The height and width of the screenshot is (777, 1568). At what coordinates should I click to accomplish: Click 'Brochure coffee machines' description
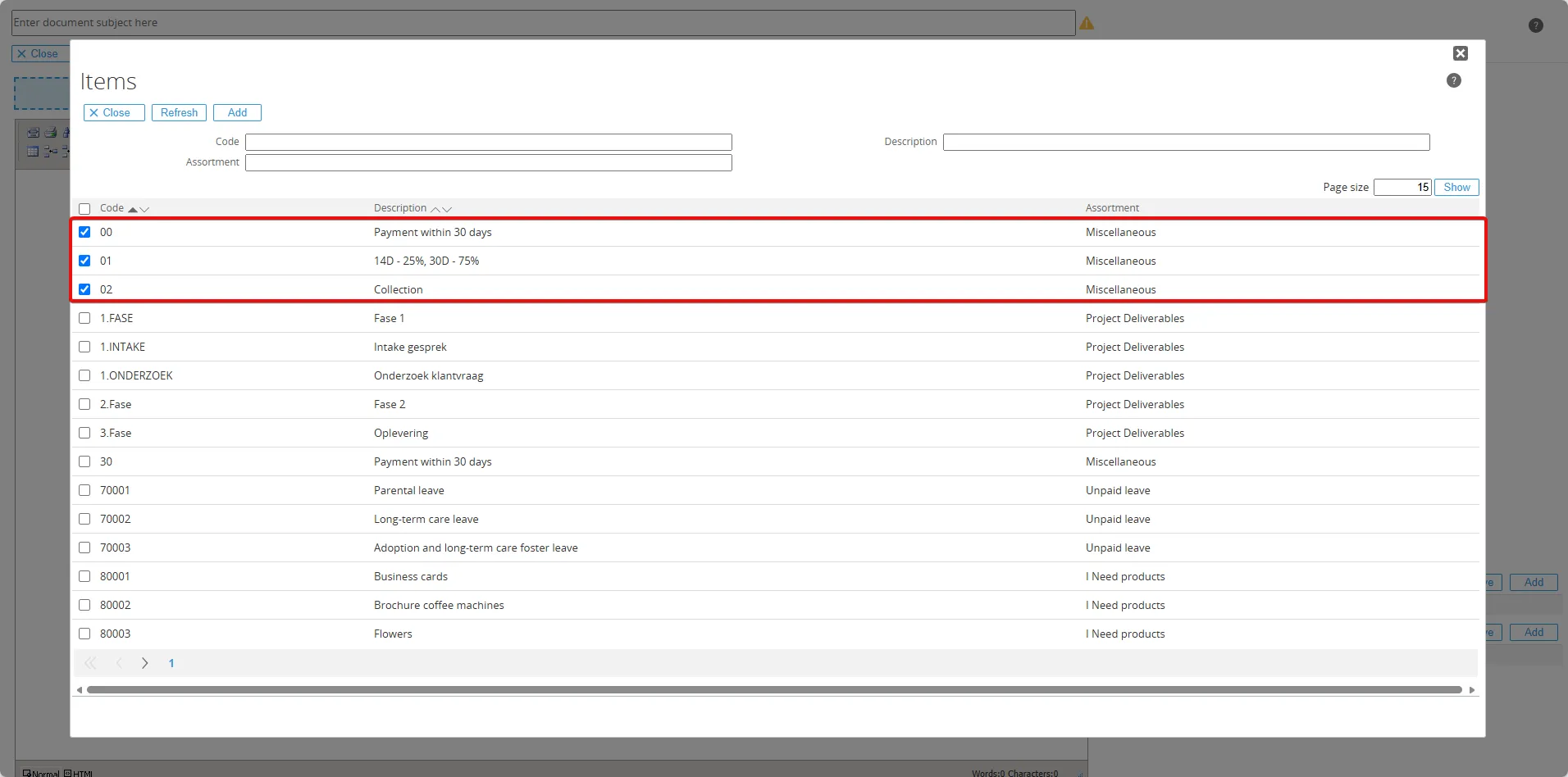tap(439, 605)
